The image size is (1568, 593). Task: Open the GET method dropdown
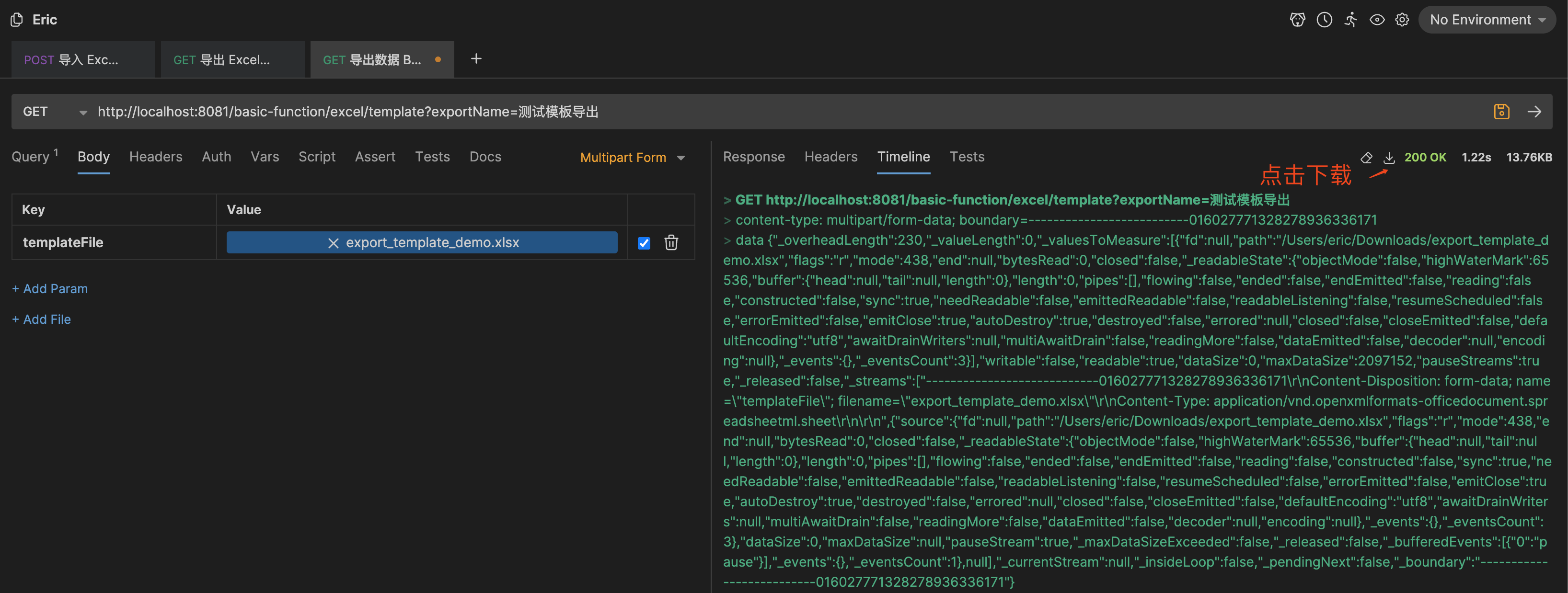click(55, 112)
